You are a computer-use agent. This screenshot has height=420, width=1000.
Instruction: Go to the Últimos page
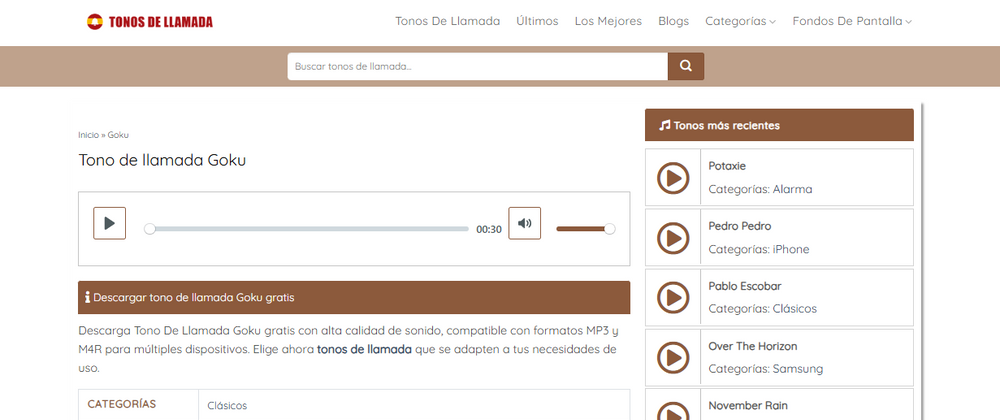(x=537, y=21)
